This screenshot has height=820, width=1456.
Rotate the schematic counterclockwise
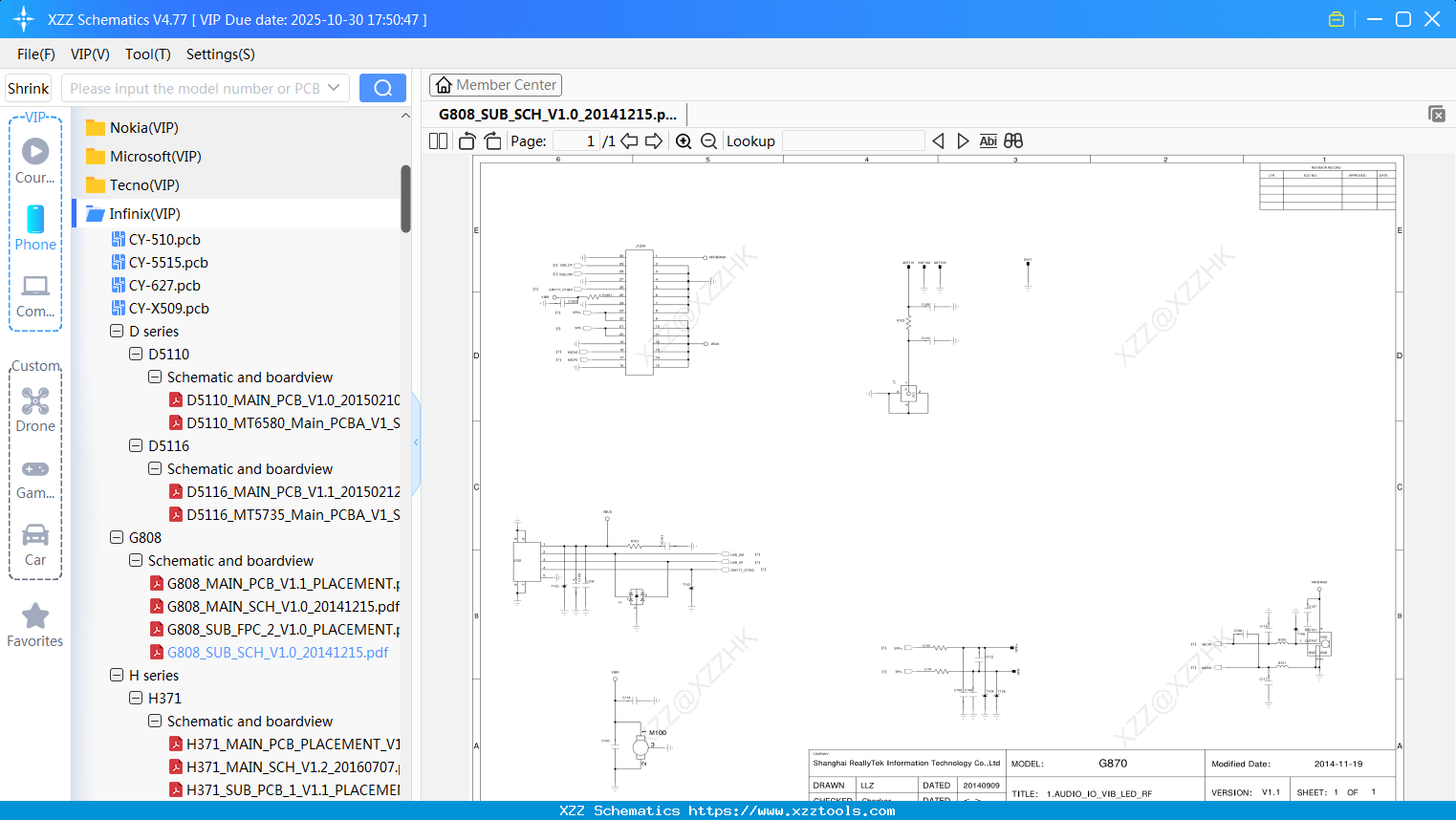pyautogui.click(x=466, y=140)
